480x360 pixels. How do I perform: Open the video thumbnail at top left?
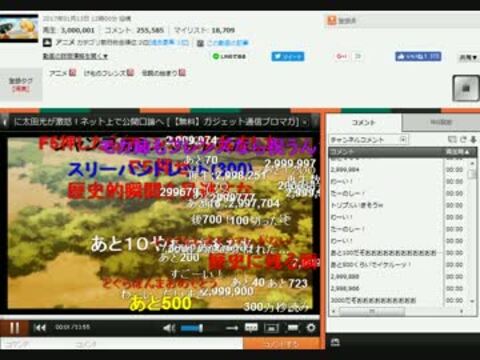pyautogui.click(x=19, y=28)
